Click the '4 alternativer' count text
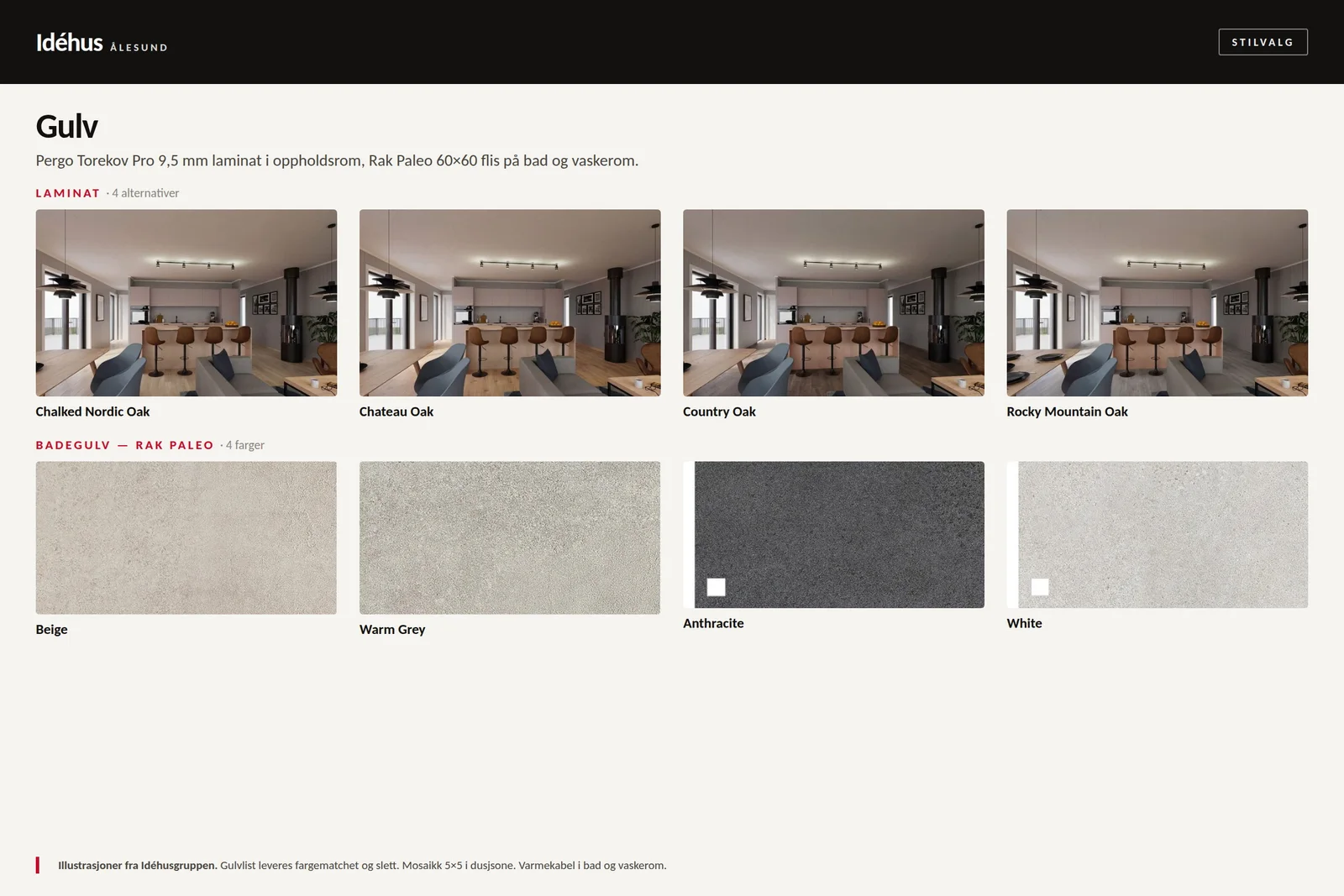 [145, 193]
